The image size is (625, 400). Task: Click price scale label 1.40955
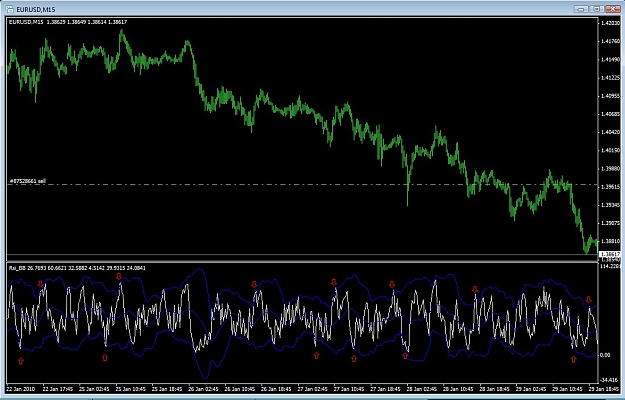610,96
